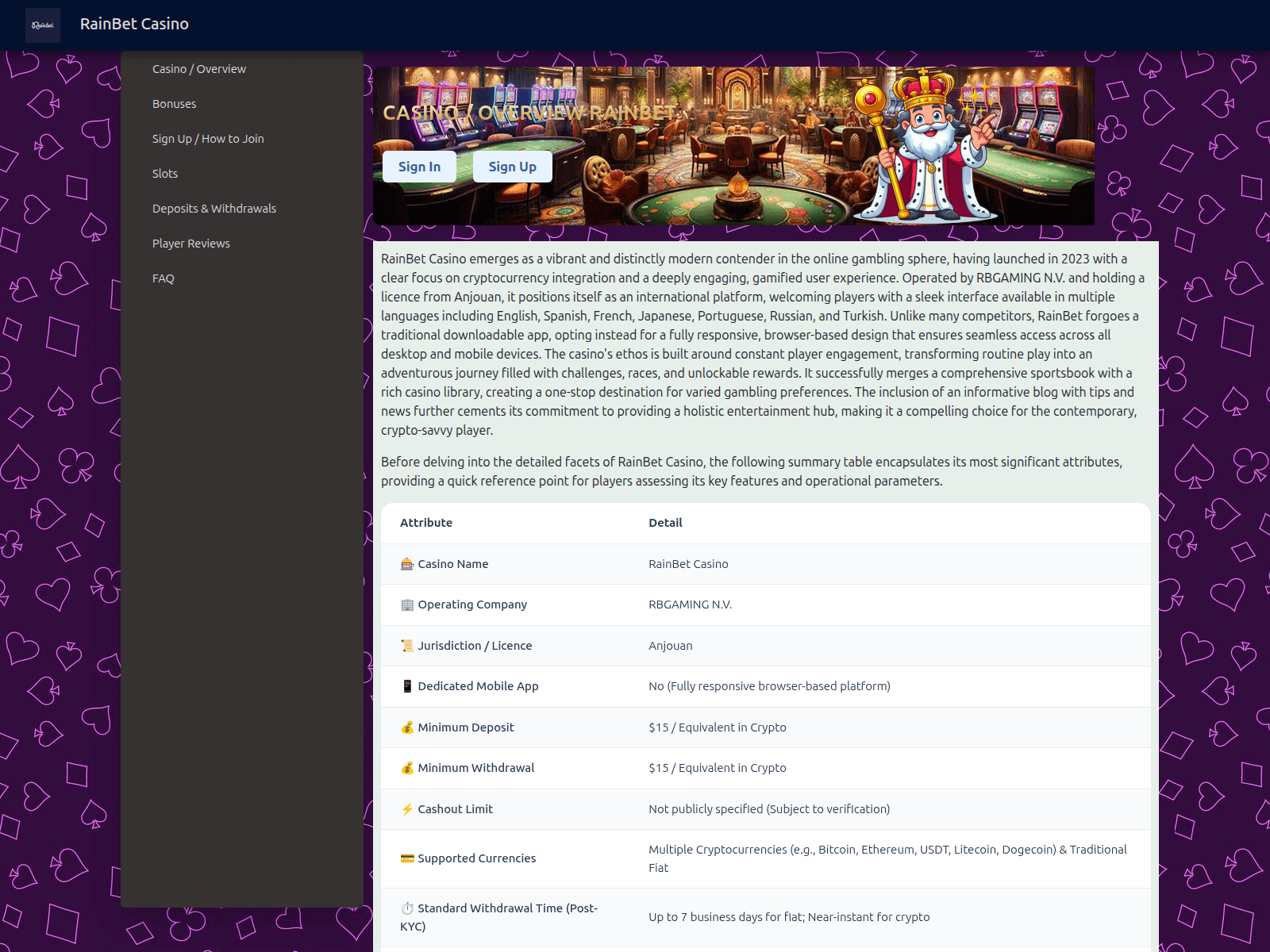The height and width of the screenshot is (952, 1270).
Task: Click the 'Minimum Deposit' attribute label
Action: click(466, 727)
